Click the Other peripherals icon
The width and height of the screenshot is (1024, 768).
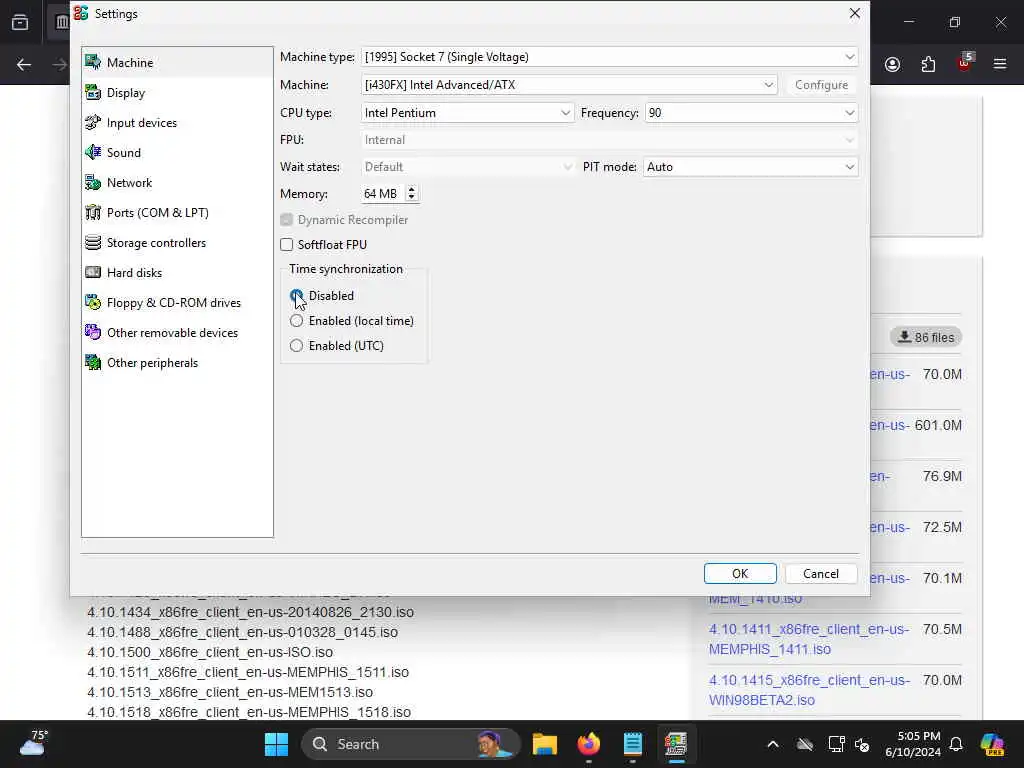coord(93,363)
